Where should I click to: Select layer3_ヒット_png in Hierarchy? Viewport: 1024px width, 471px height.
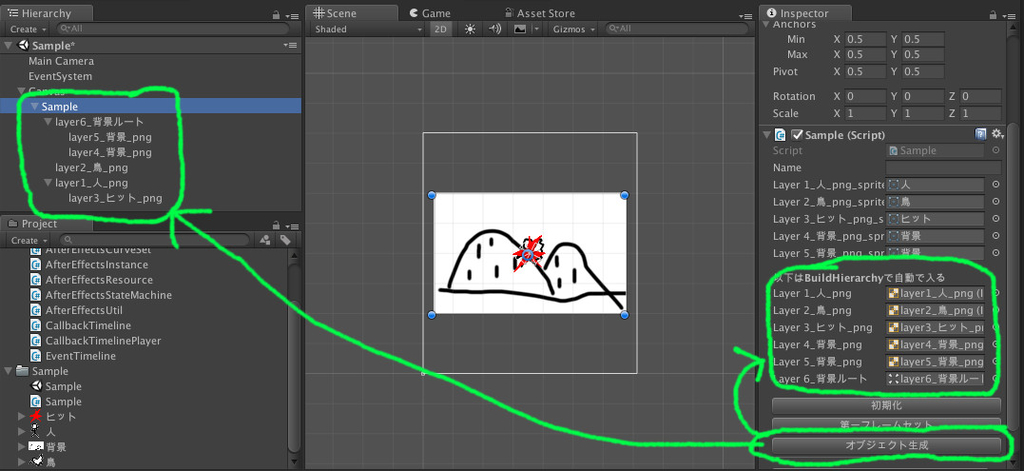click(115, 198)
